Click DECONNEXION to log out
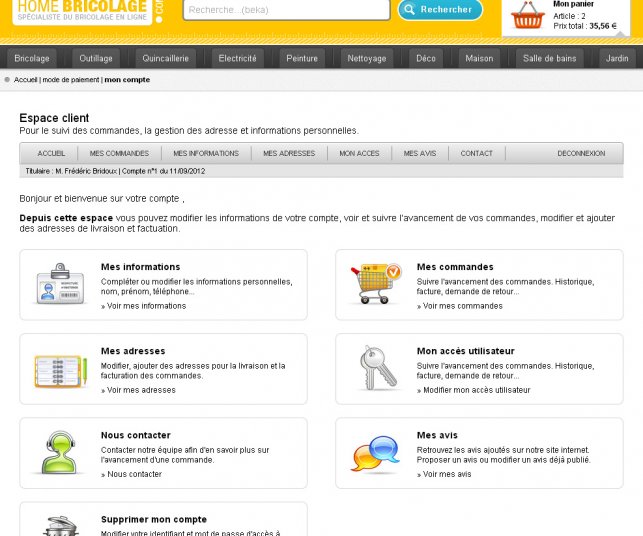 point(581,153)
